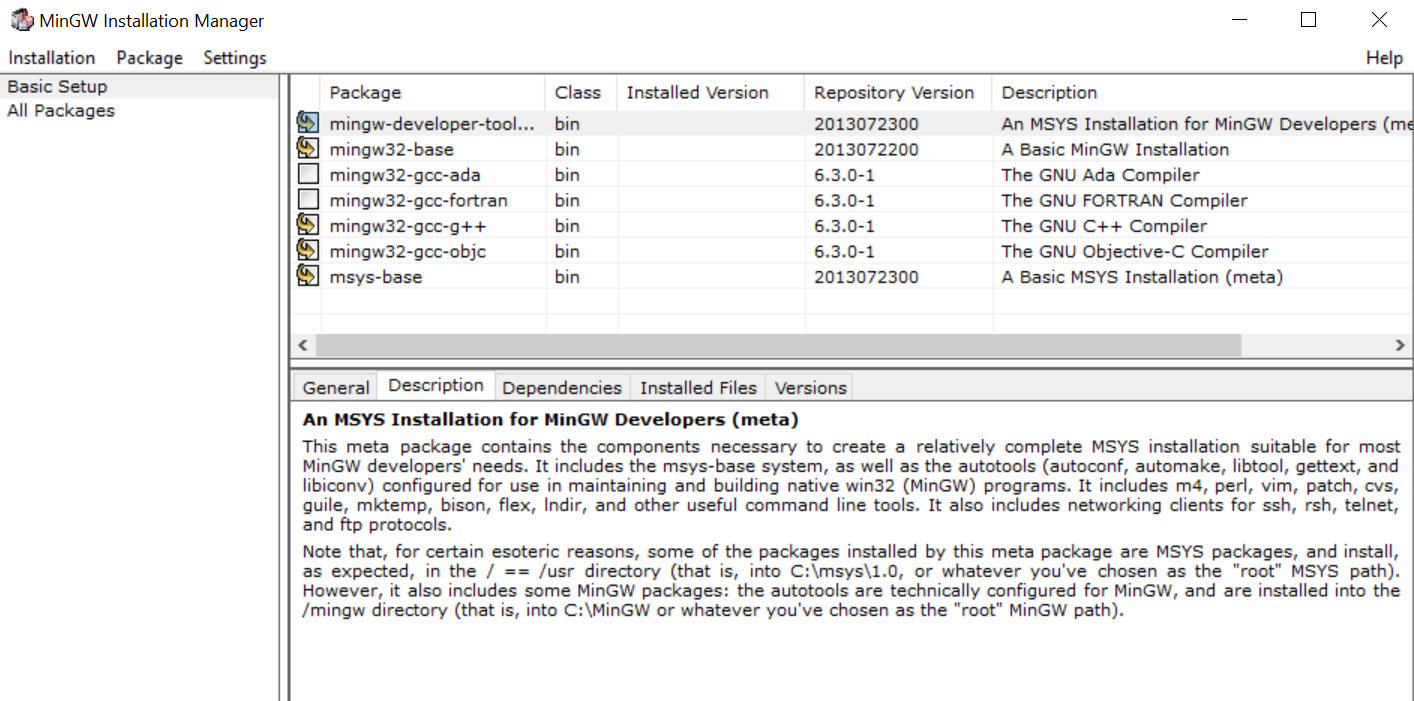1414x701 pixels.
Task: Toggle the install mark for mingw32-gcc-objc
Action: coord(308,251)
